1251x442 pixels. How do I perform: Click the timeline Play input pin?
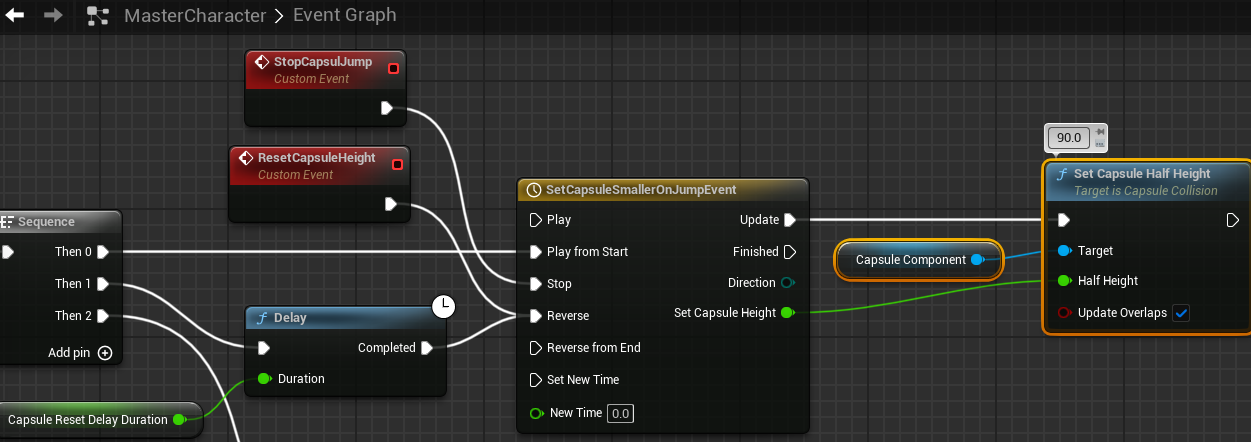click(x=534, y=220)
